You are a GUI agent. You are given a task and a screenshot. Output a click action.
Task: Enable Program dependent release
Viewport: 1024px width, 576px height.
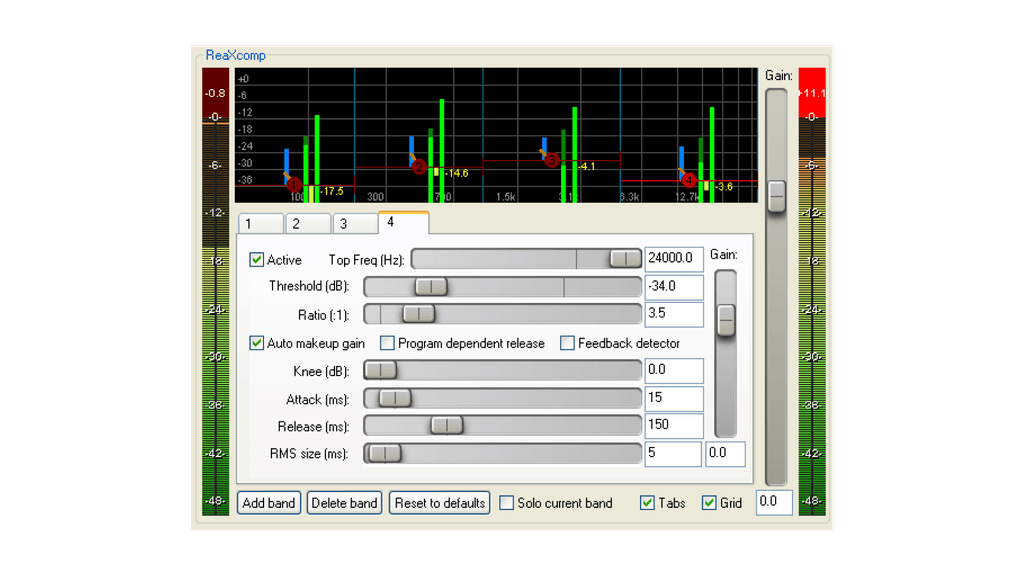pyautogui.click(x=388, y=343)
